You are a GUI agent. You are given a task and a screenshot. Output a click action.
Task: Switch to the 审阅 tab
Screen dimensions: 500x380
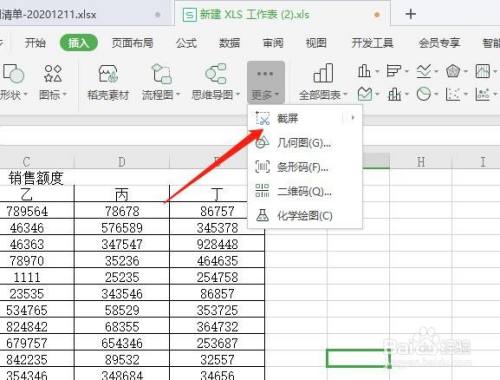(x=273, y=43)
